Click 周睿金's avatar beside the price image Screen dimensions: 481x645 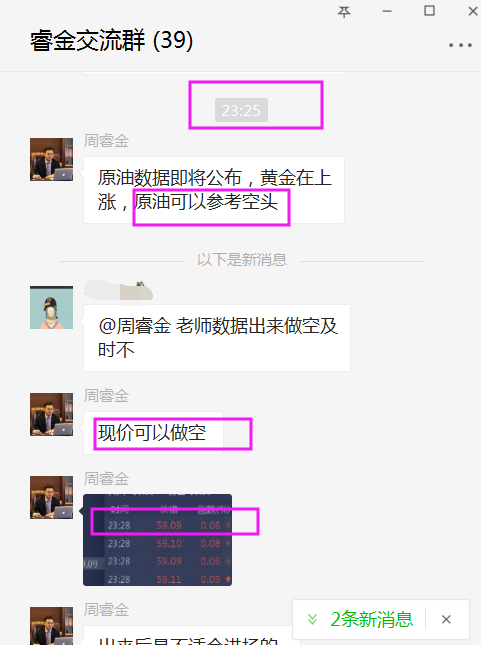tap(51, 497)
